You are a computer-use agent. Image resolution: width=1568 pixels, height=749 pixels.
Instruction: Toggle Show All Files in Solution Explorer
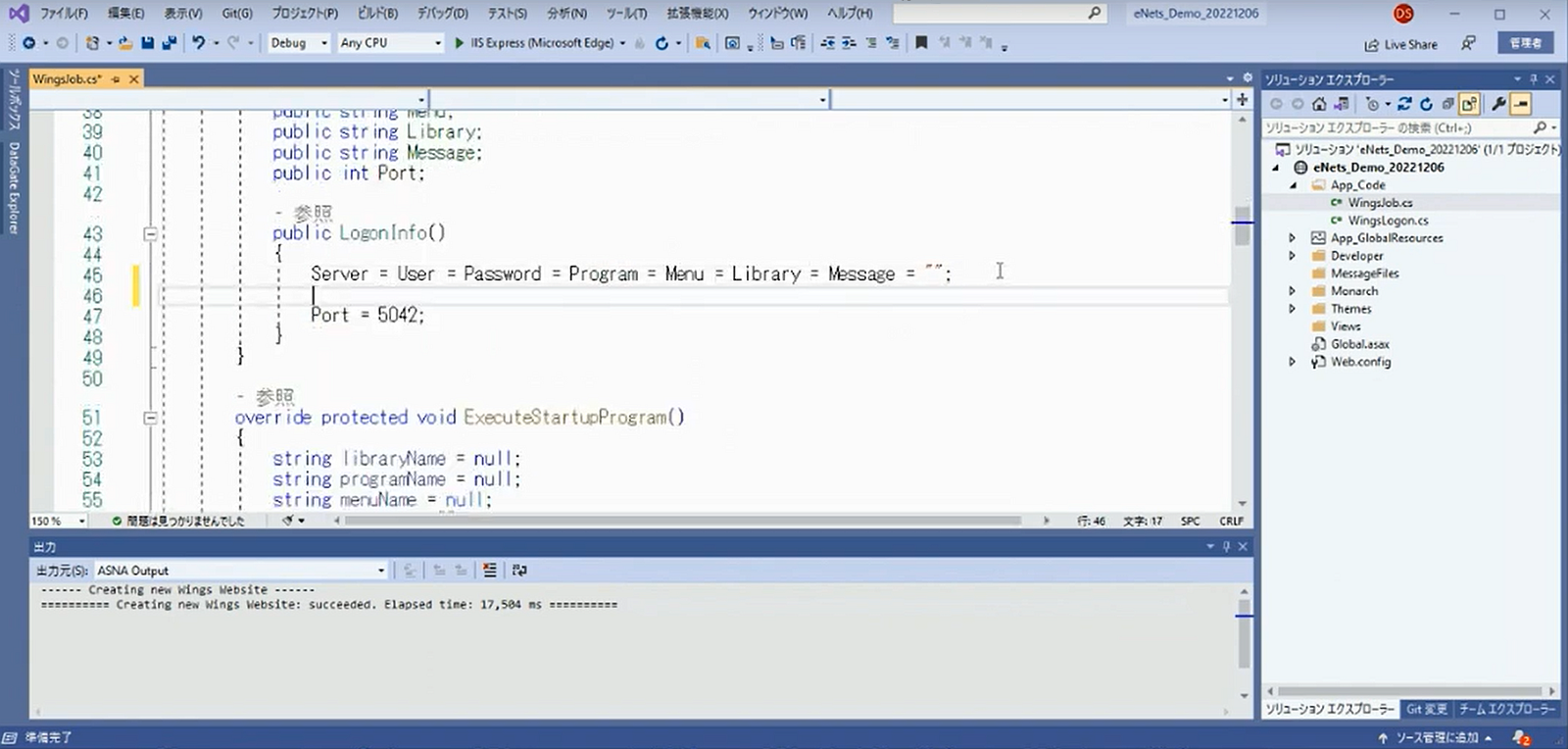(x=1469, y=104)
